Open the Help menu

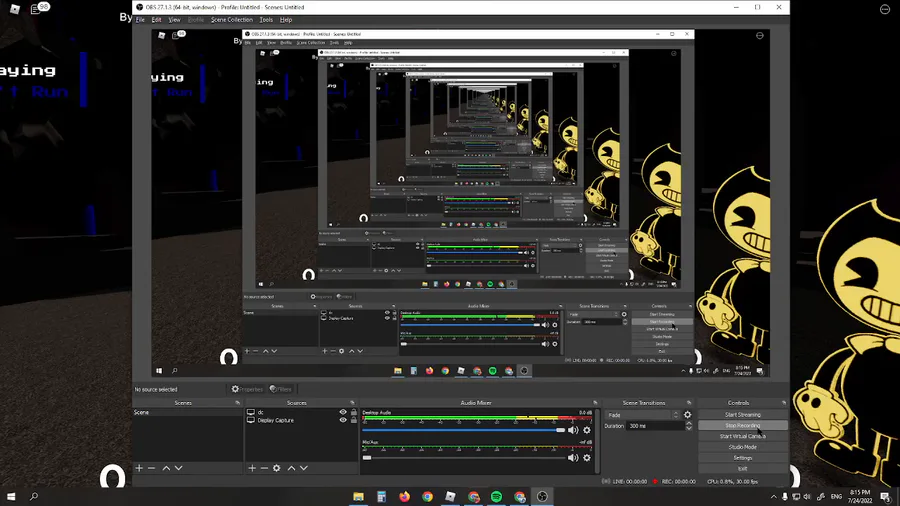pos(286,20)
